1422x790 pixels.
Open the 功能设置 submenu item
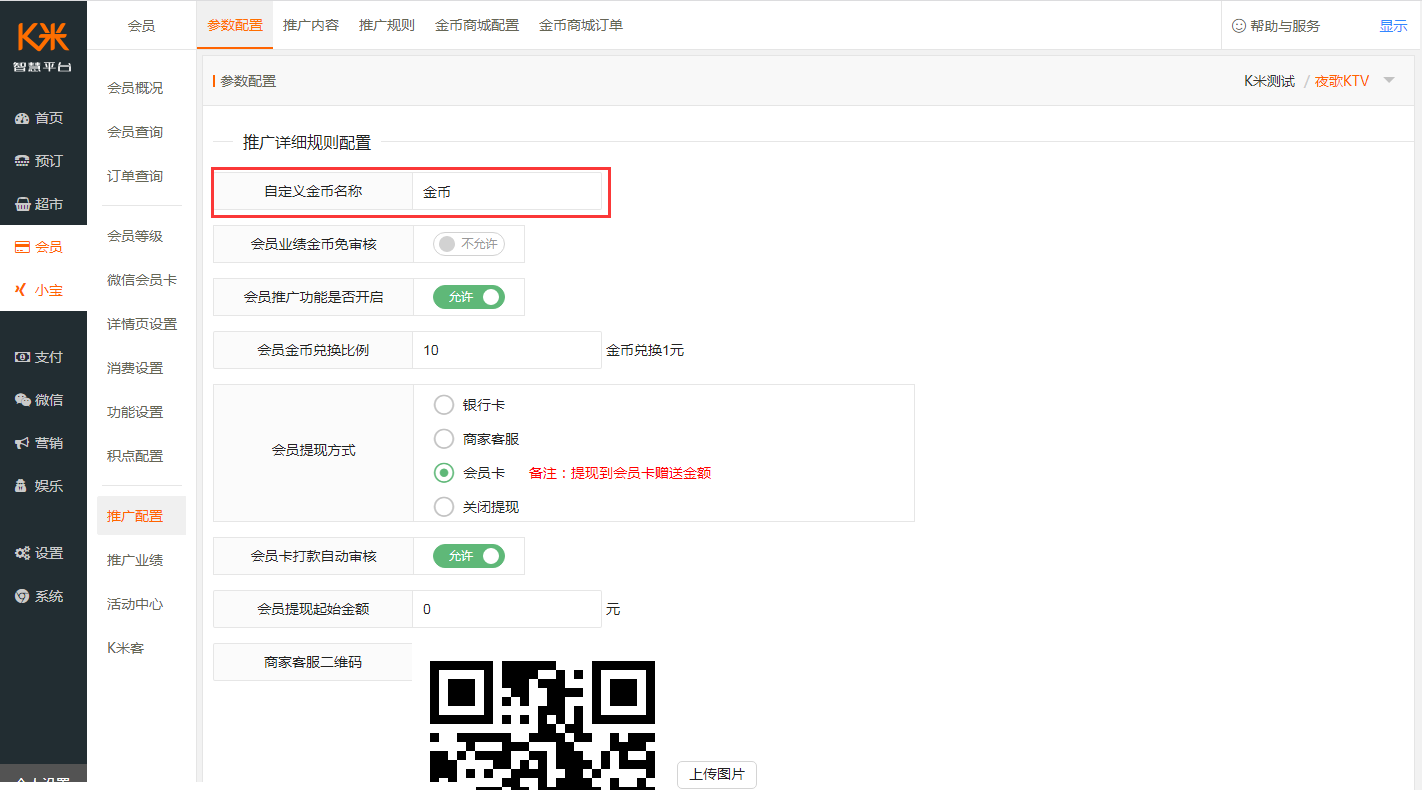(x=135, y=412)
